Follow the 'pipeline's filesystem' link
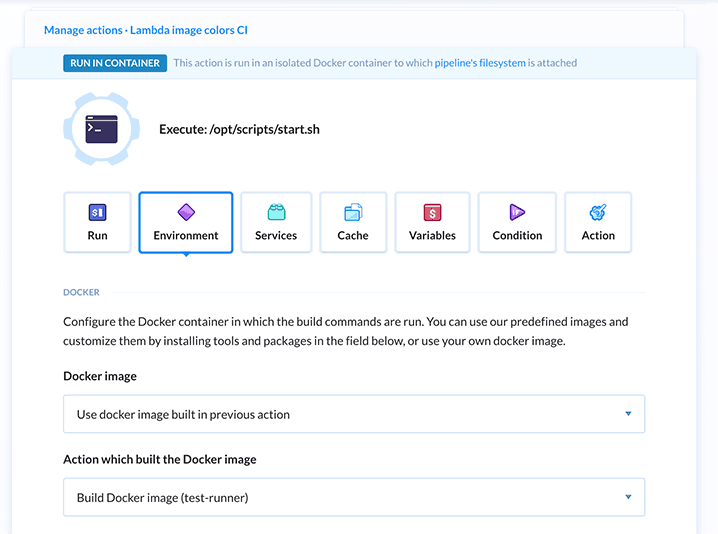The image size is (718, 534). (x=480, y=63)
